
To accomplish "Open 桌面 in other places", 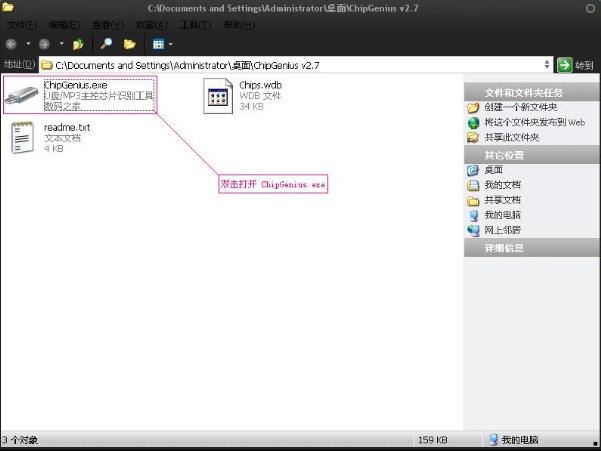I will (493, 170).
